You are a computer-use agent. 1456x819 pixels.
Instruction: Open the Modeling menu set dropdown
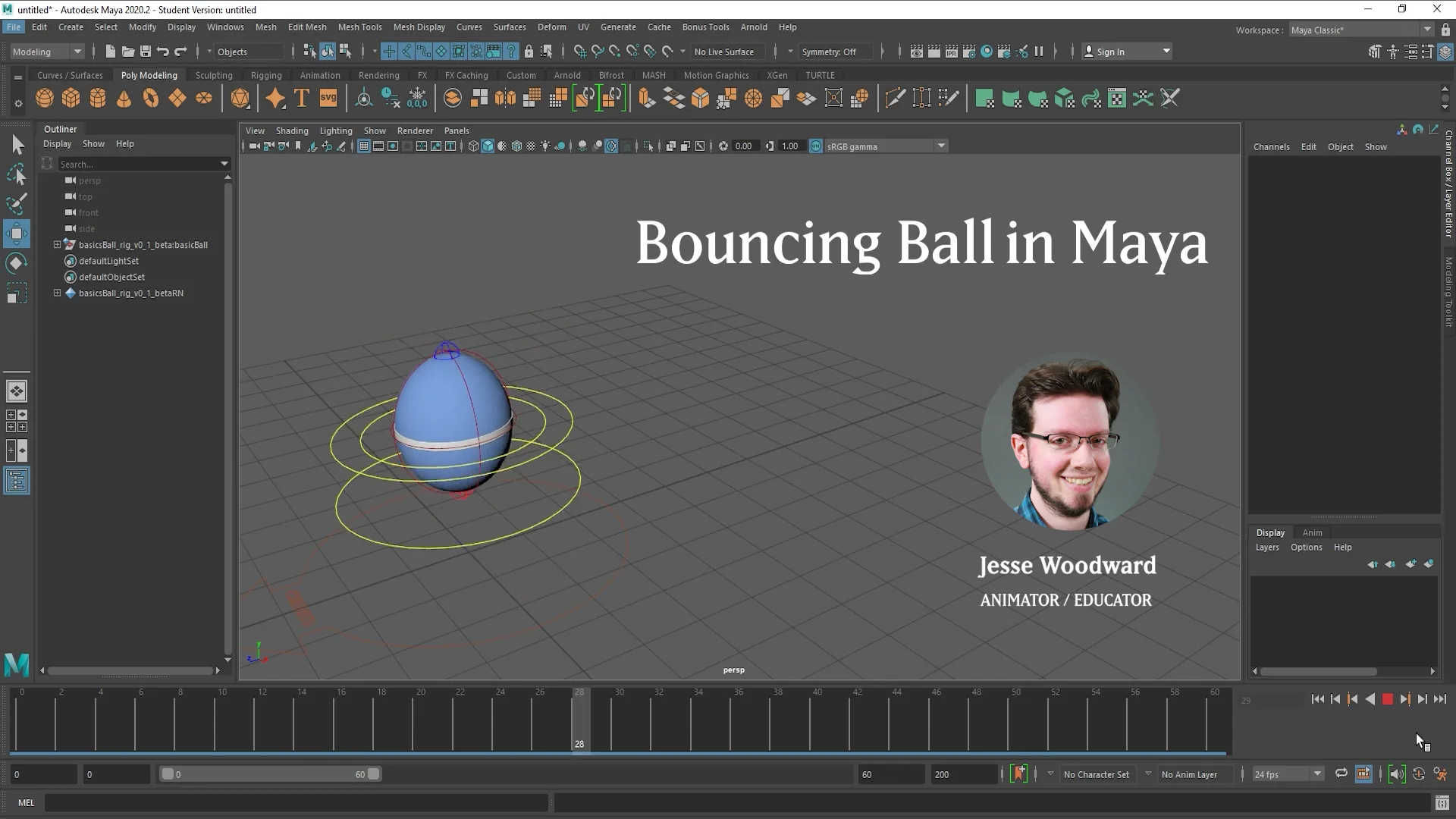(x=45, y=51)
